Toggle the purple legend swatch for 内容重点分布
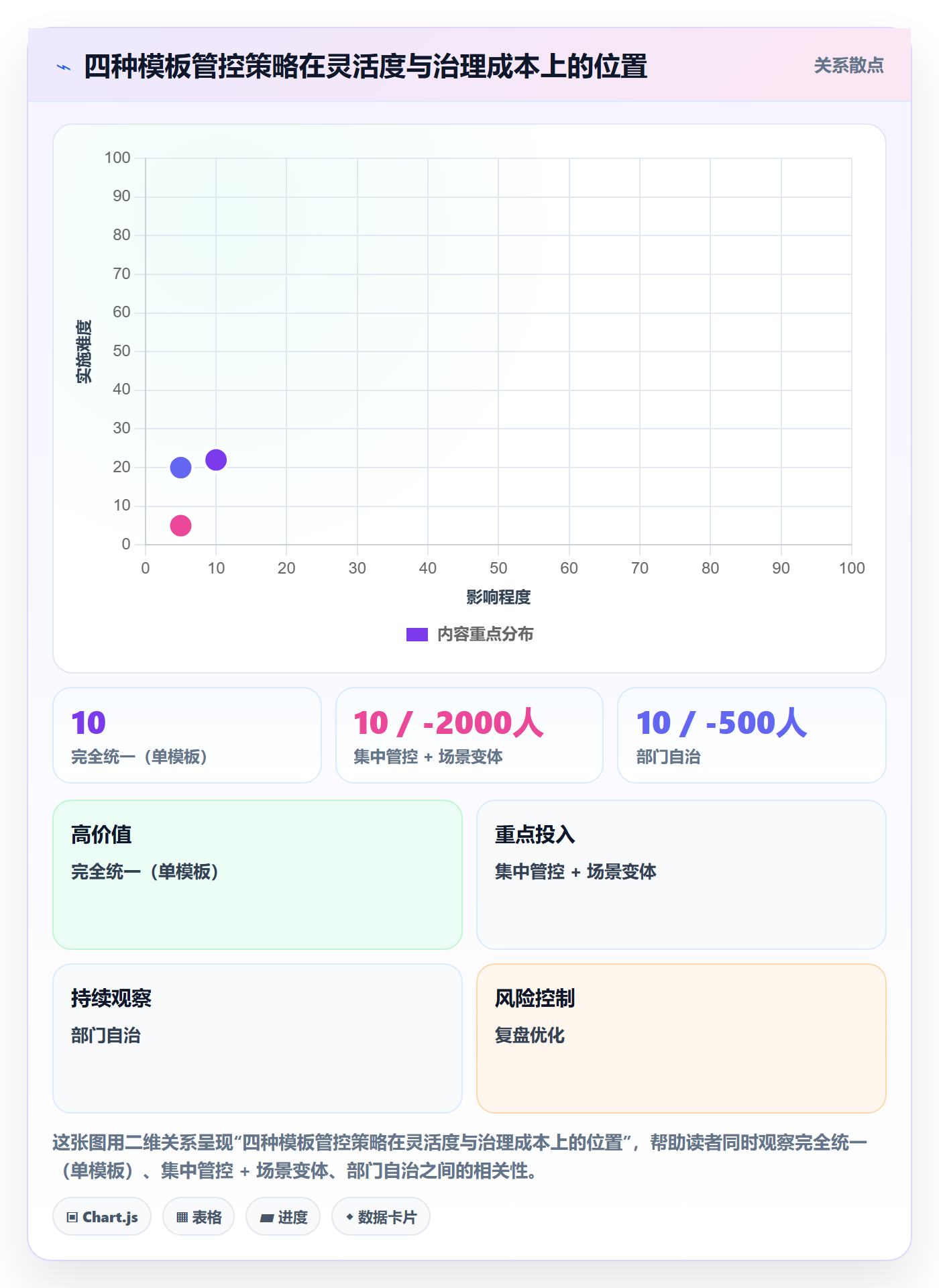 (417, 635)
